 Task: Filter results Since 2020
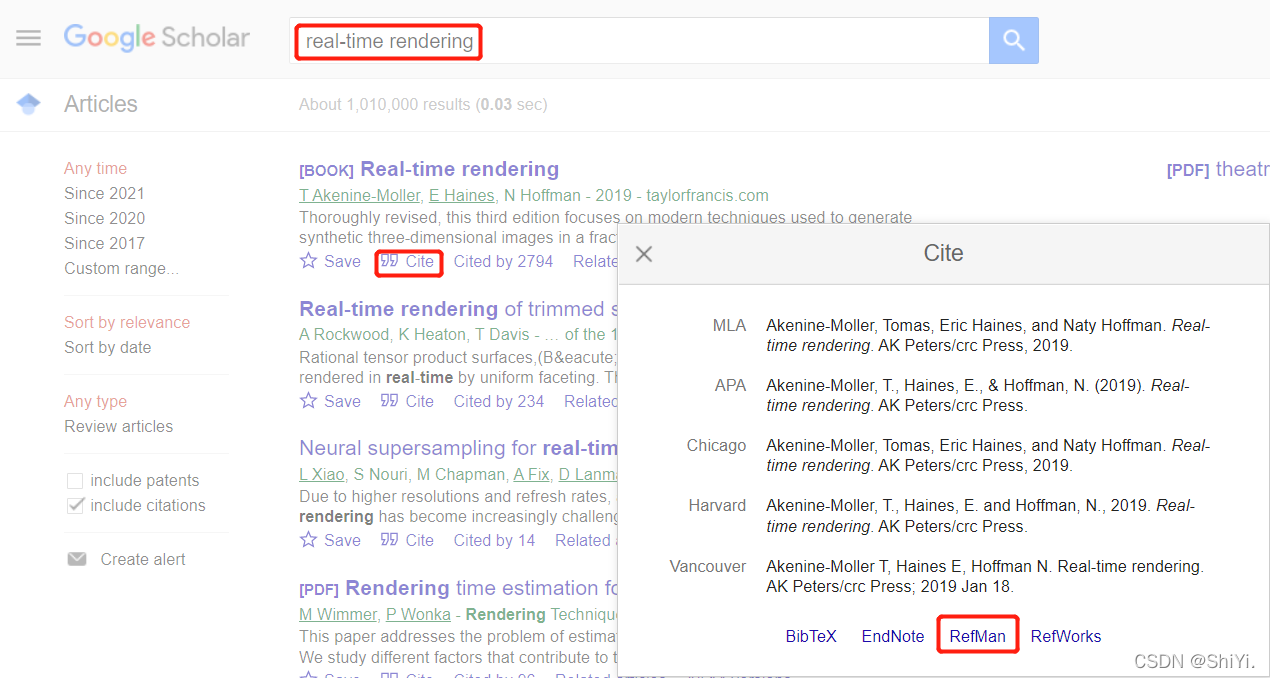click(104, 218)
